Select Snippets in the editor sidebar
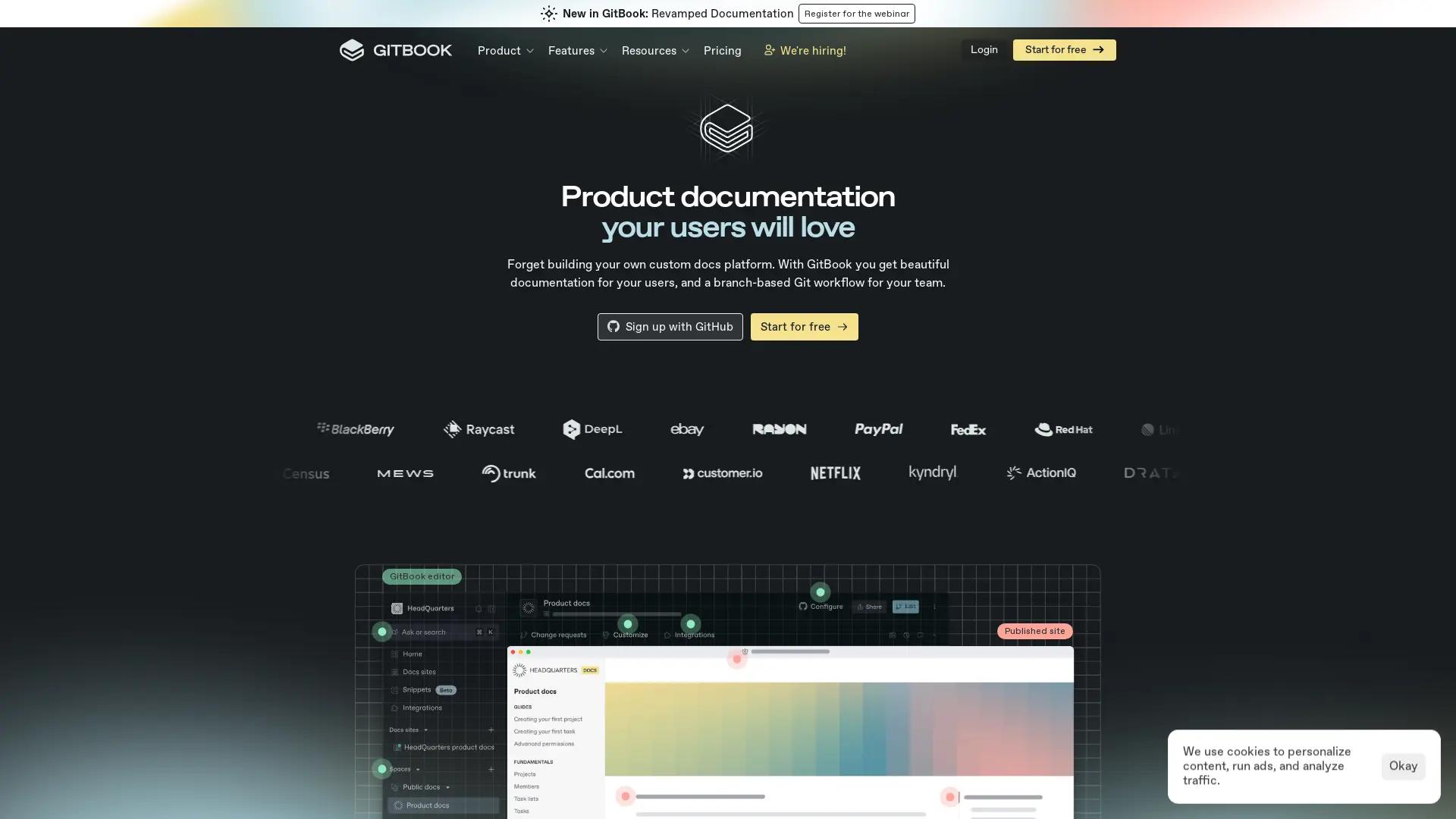The image size is (1456, 819). (x=416, y=689)
